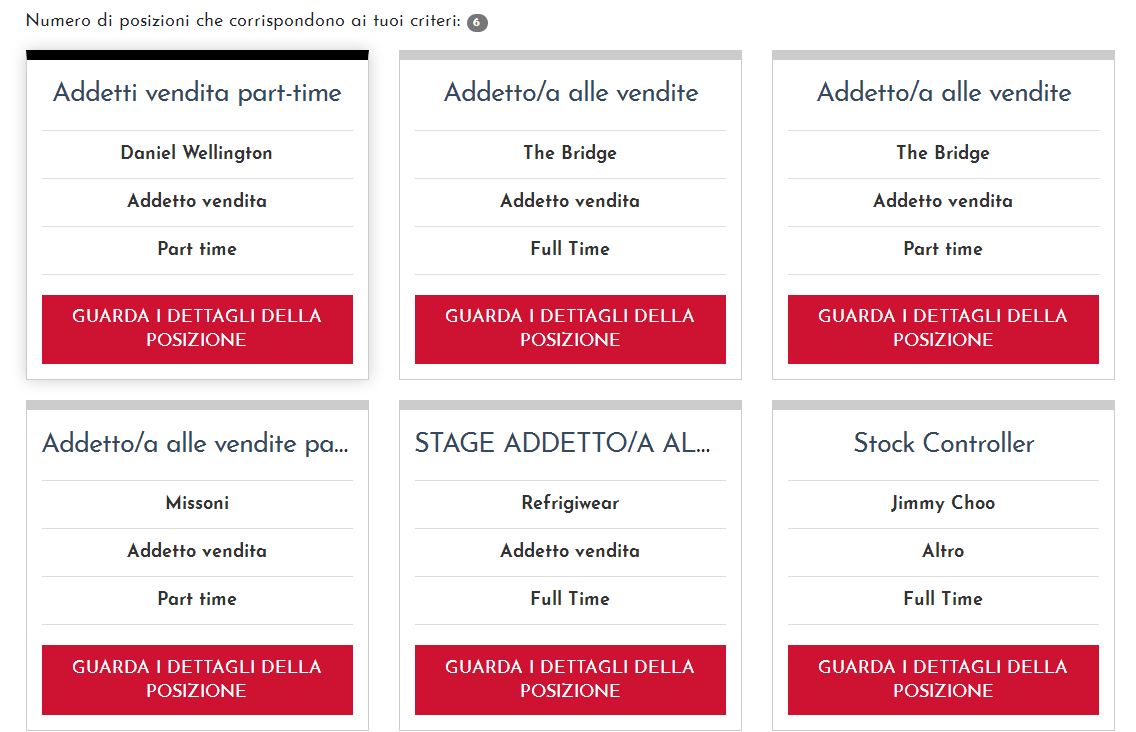
Task: Open details of The Bridge Part time position
Action: coord(943,328)
